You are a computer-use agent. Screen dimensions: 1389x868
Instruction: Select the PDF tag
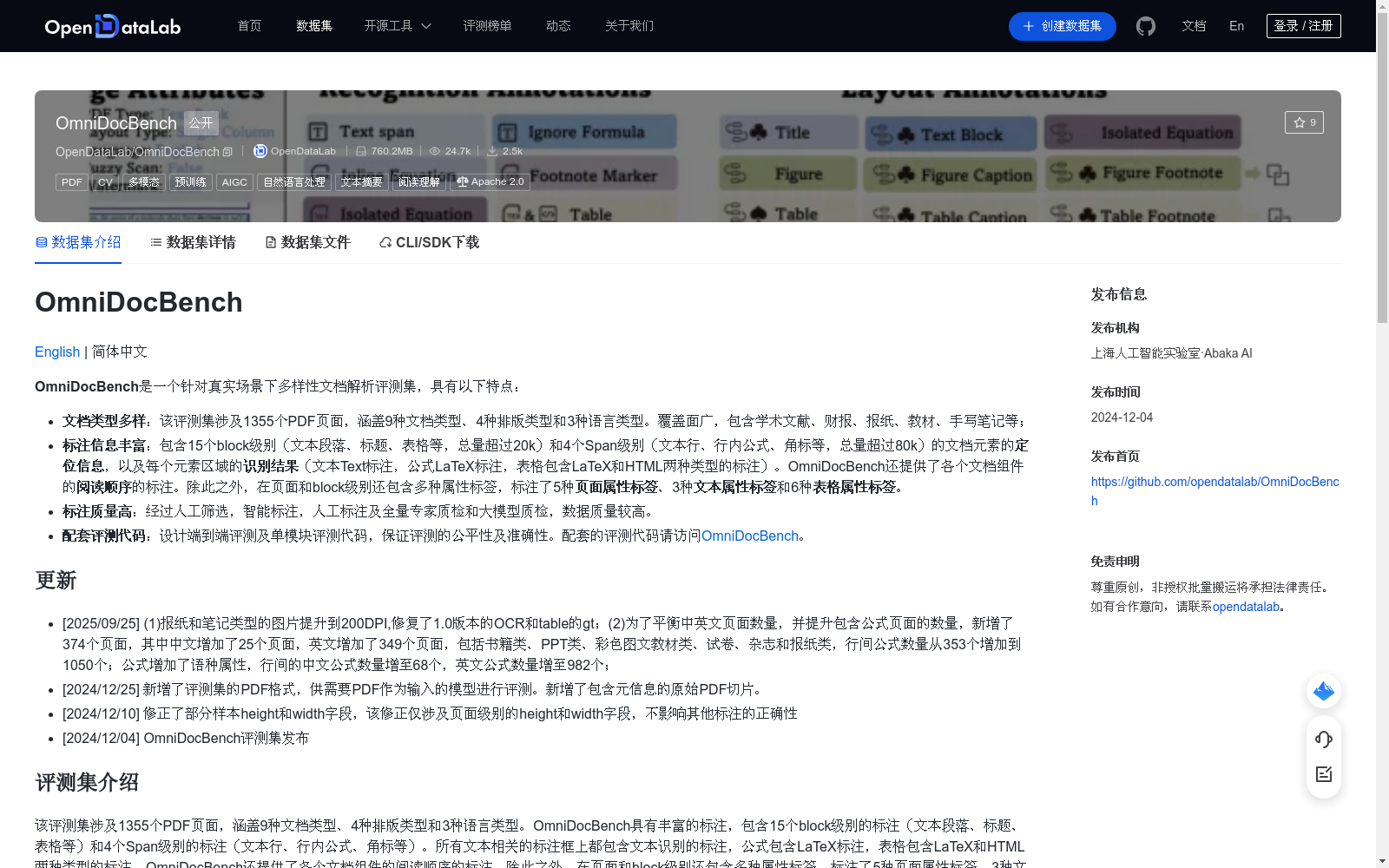72,182
